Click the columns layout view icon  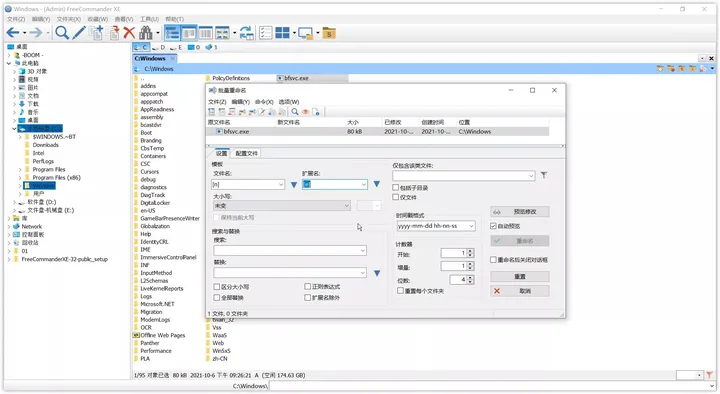(x=205, y=33)
